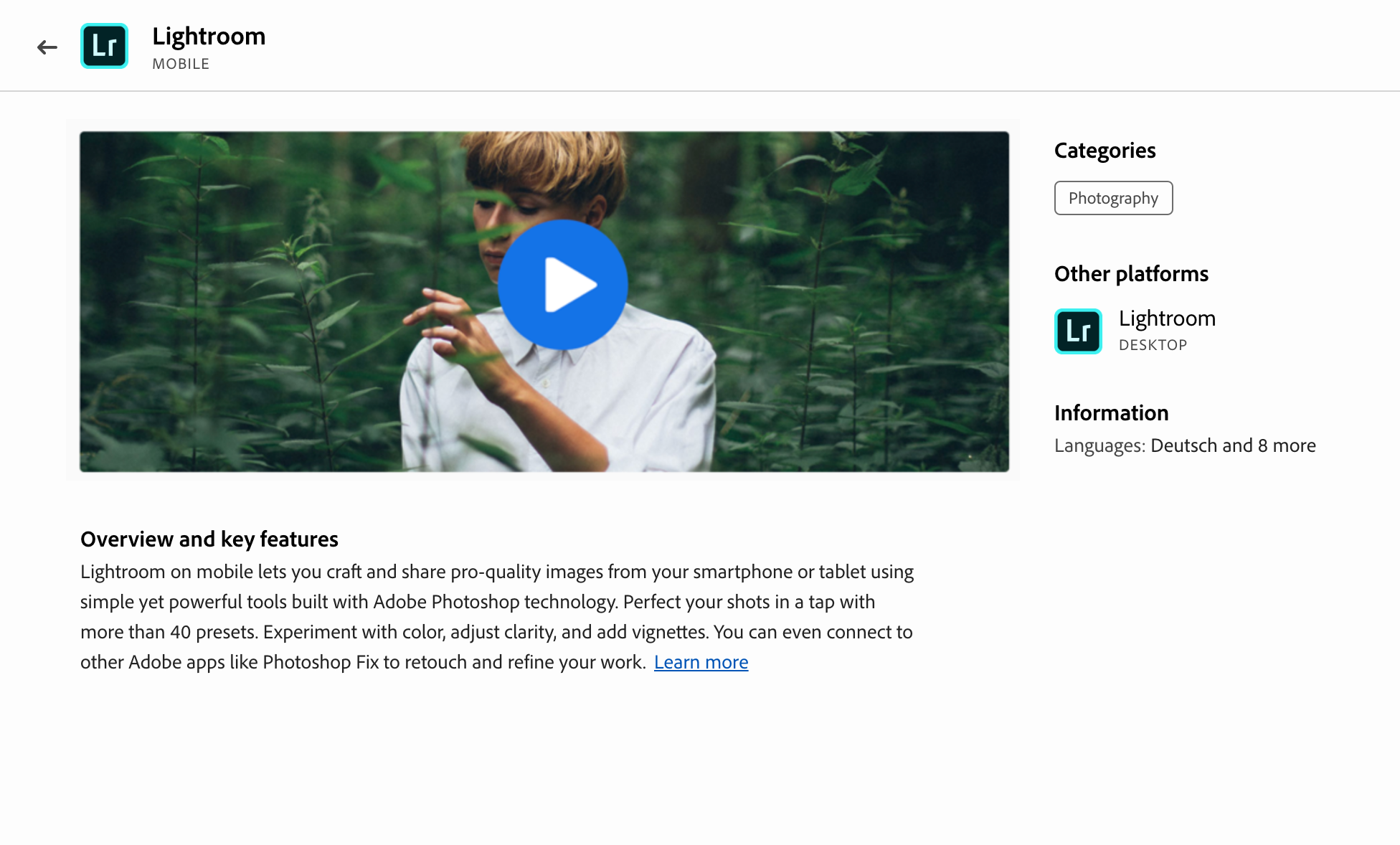Viewport: 1400px width, 845px height.
Task: Switch to the Lightroom Desktop version
Action: (1166, 318)
